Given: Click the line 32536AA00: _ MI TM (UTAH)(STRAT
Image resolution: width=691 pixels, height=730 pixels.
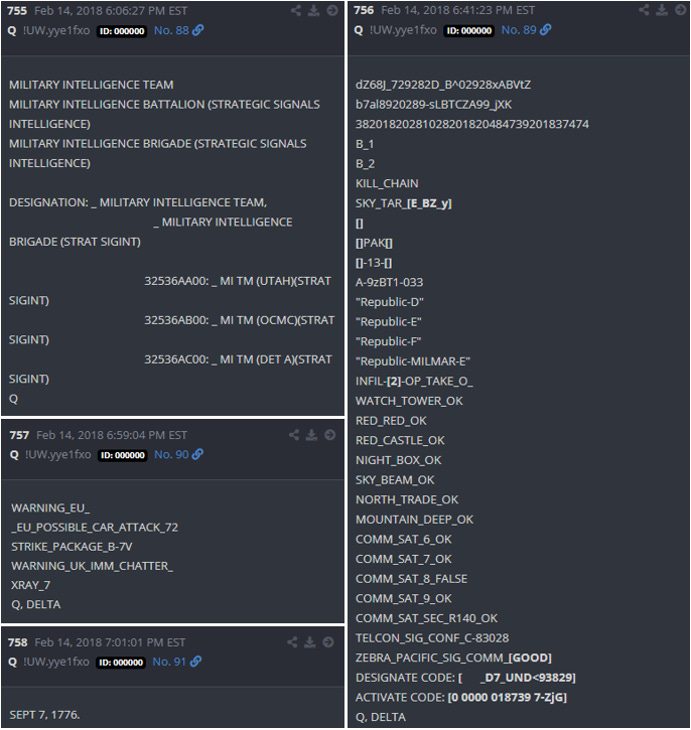Looking at the screenshot, I should click(x=237, y=281).
